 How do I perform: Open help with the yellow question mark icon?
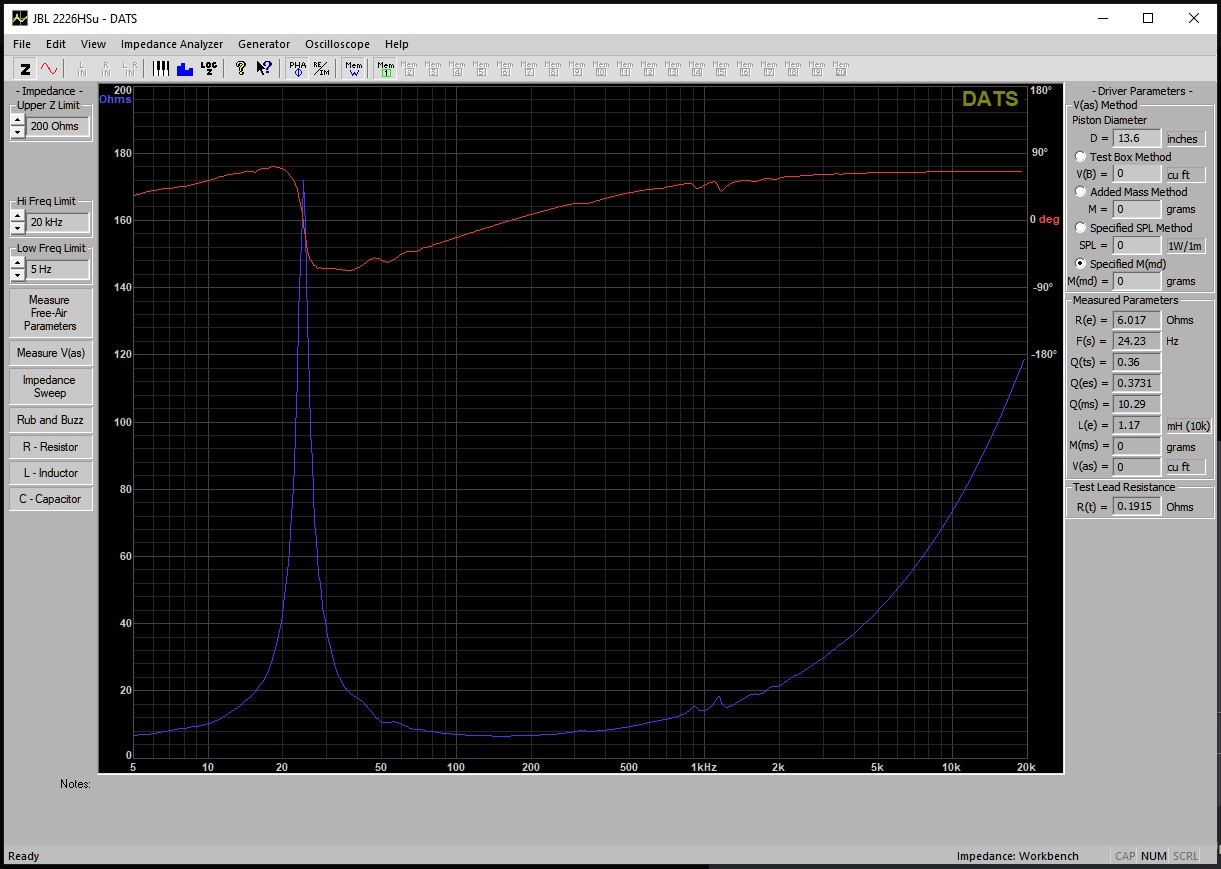click(240, 68)
